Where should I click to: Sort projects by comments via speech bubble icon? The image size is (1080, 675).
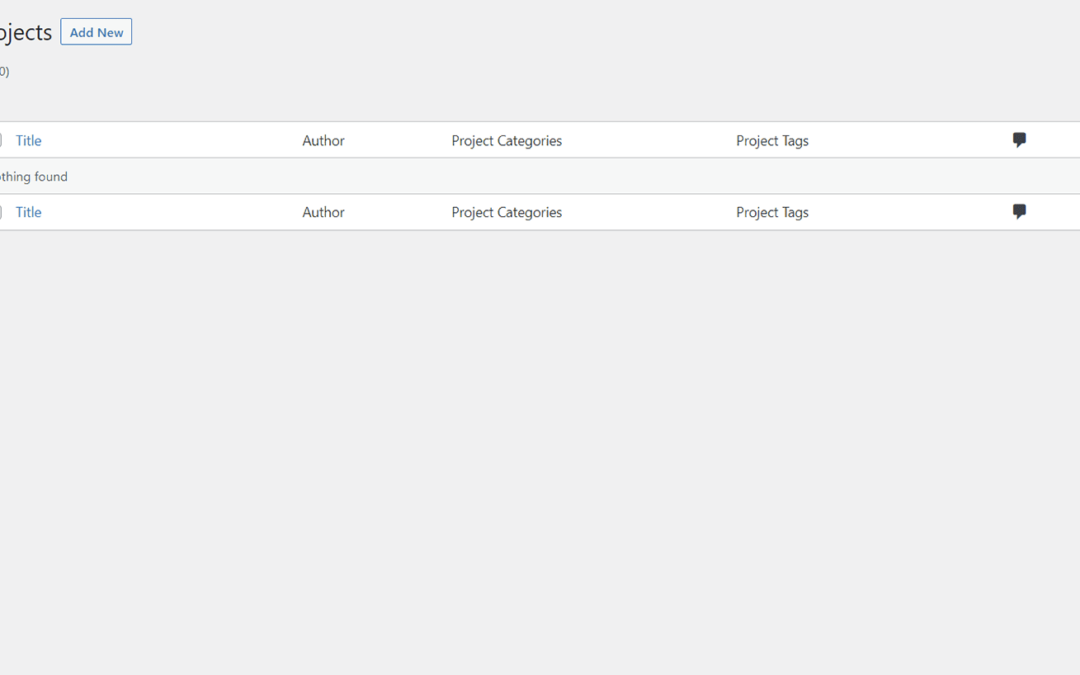pos(1019,140)
